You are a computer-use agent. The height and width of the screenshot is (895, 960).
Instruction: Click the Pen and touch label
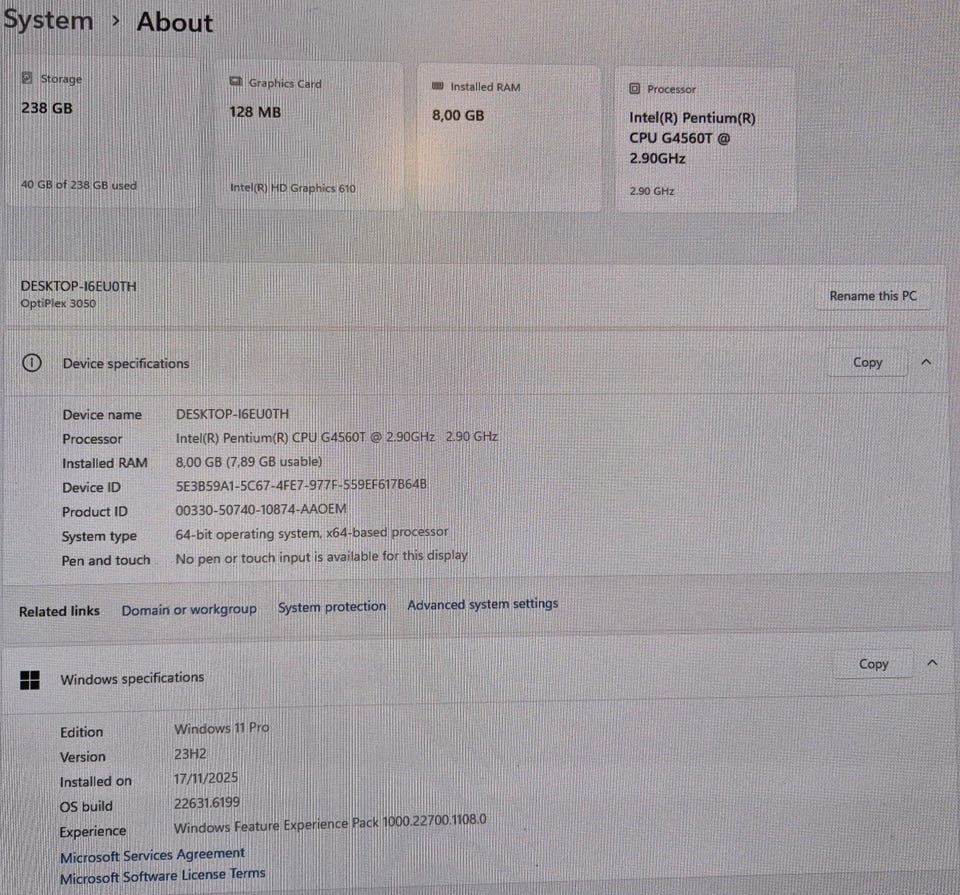(106, 560)
